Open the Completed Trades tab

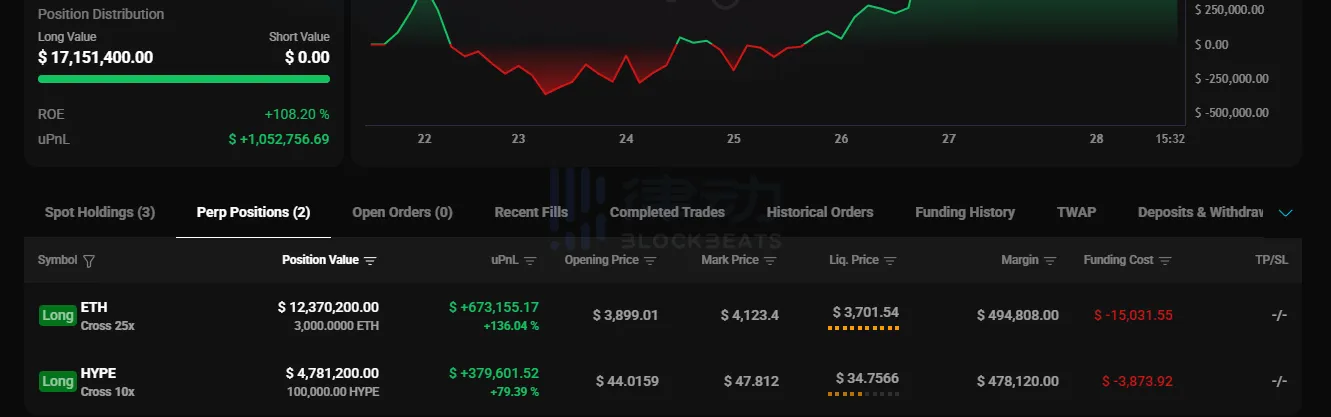(667, 212)
